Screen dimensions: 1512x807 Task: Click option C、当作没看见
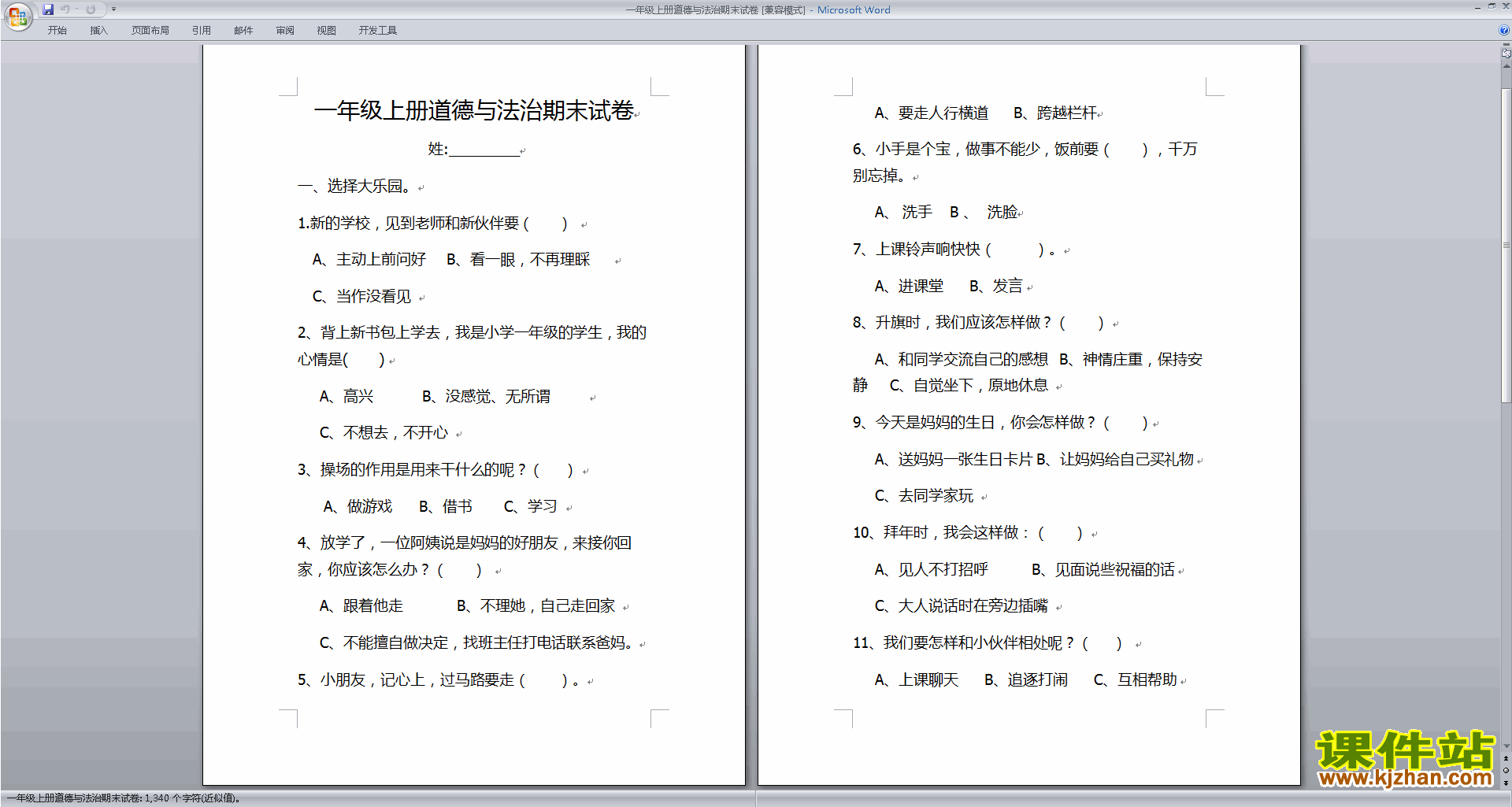click(x=362, y=297)
